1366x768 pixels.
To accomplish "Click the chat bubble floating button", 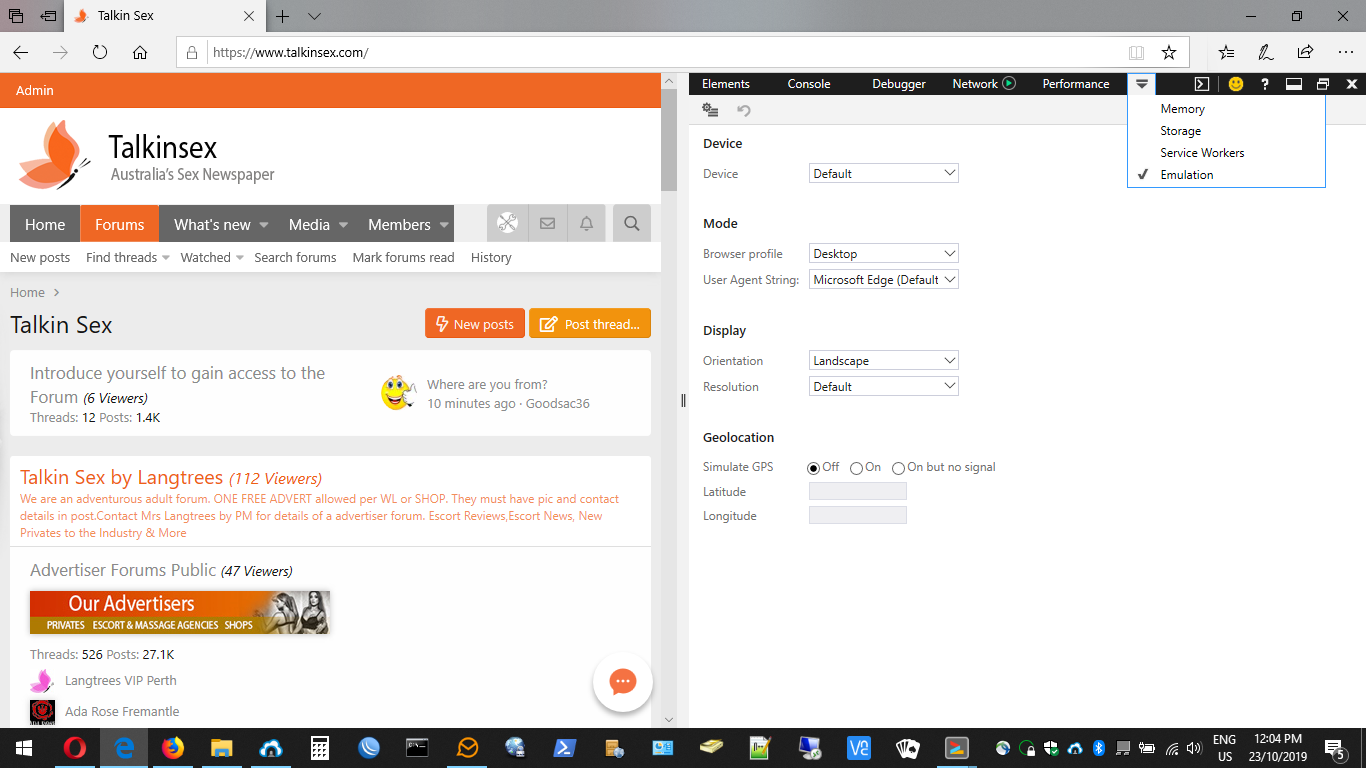I will (x=622, y=682).
